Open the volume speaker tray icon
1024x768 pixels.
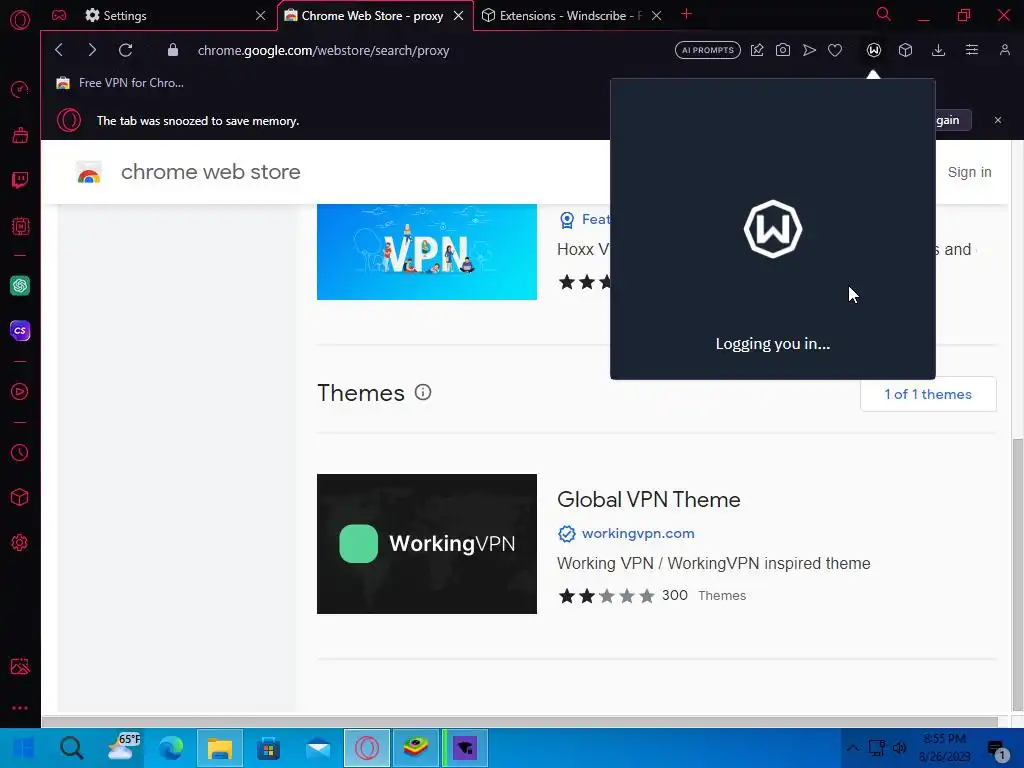[x=900, y=748]
